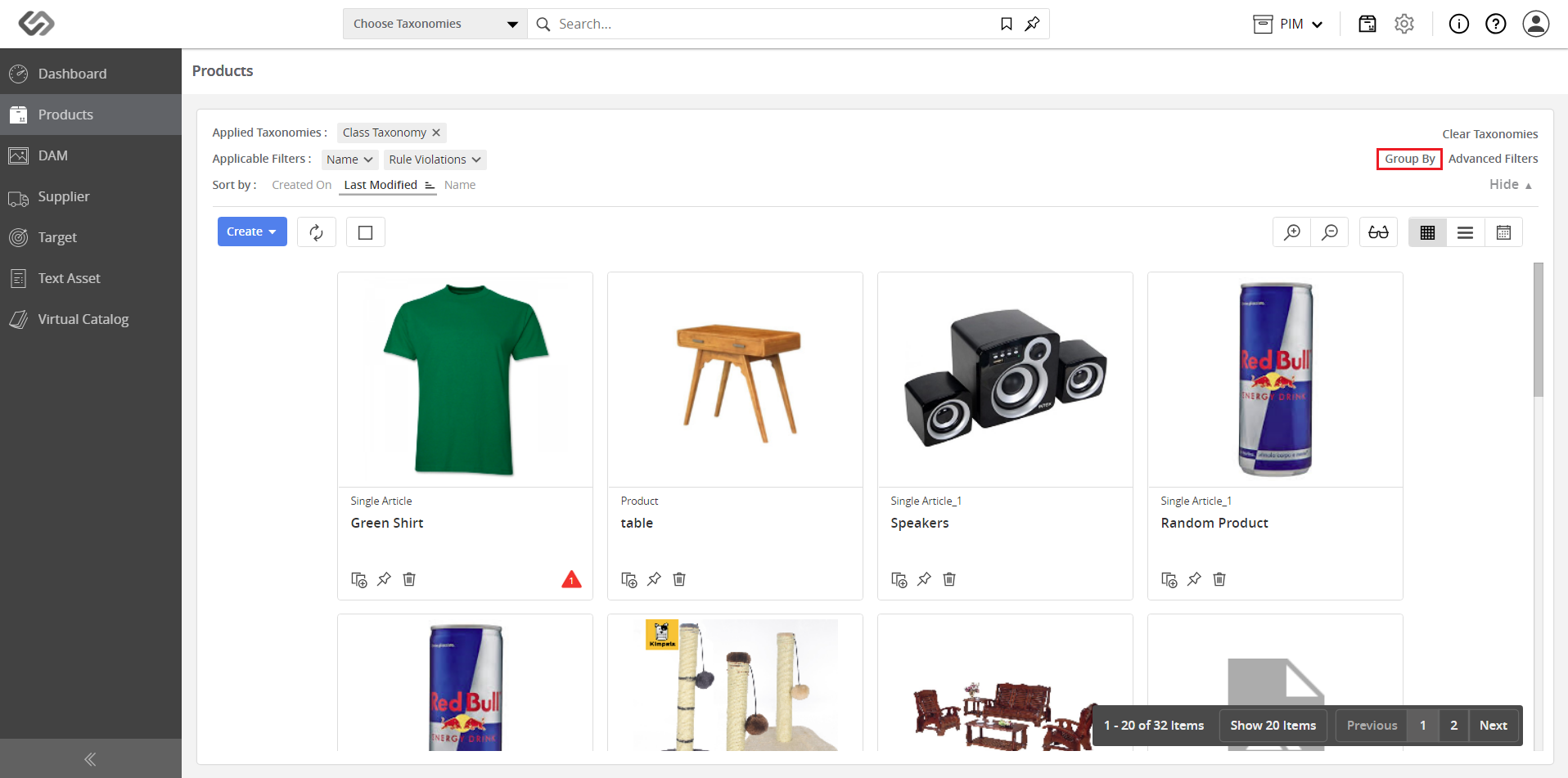Pin the Speakers product

point(924,579)
